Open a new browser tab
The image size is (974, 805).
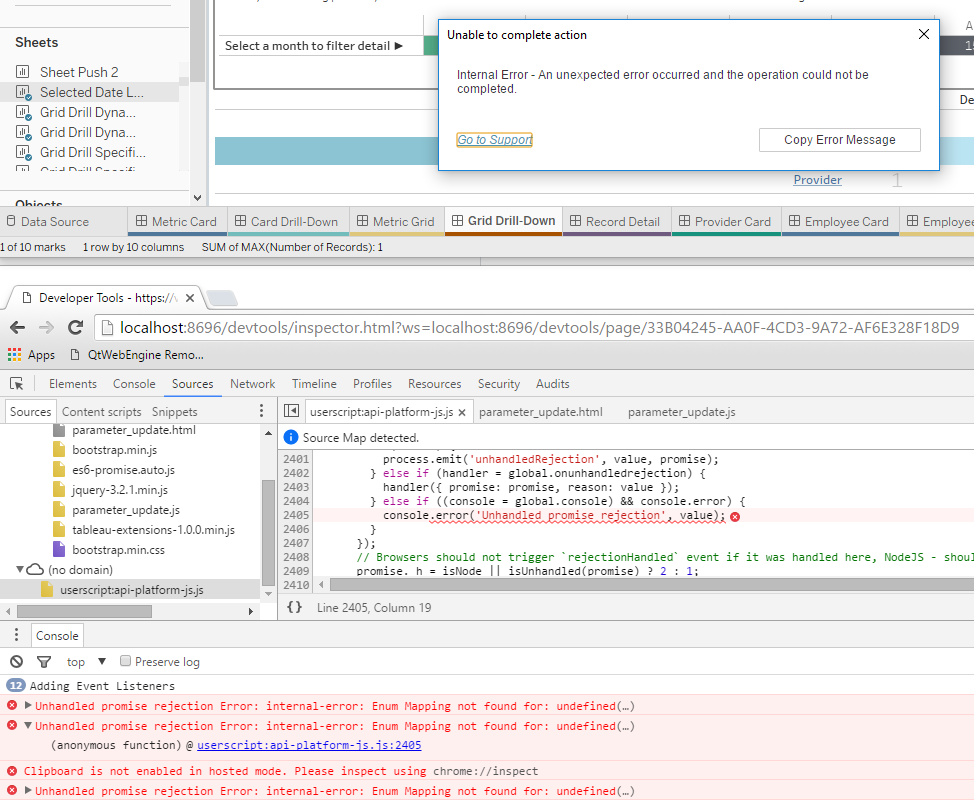(x=222, y=298)
